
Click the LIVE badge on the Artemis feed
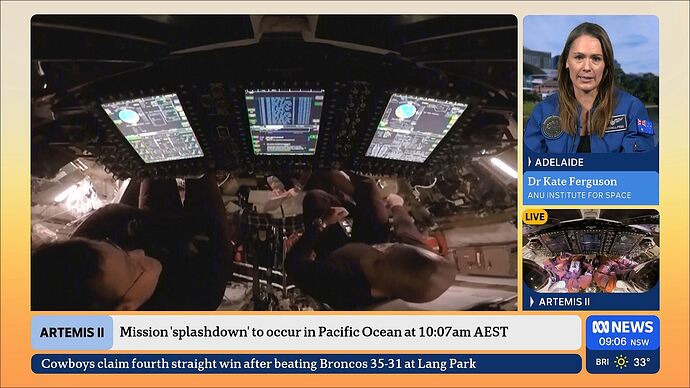(535, 216)
